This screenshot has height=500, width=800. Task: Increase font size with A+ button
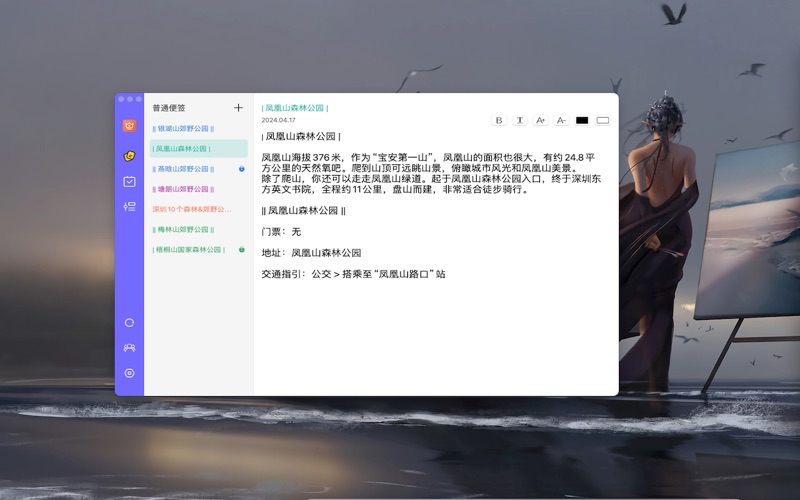(x=541, y=120)
